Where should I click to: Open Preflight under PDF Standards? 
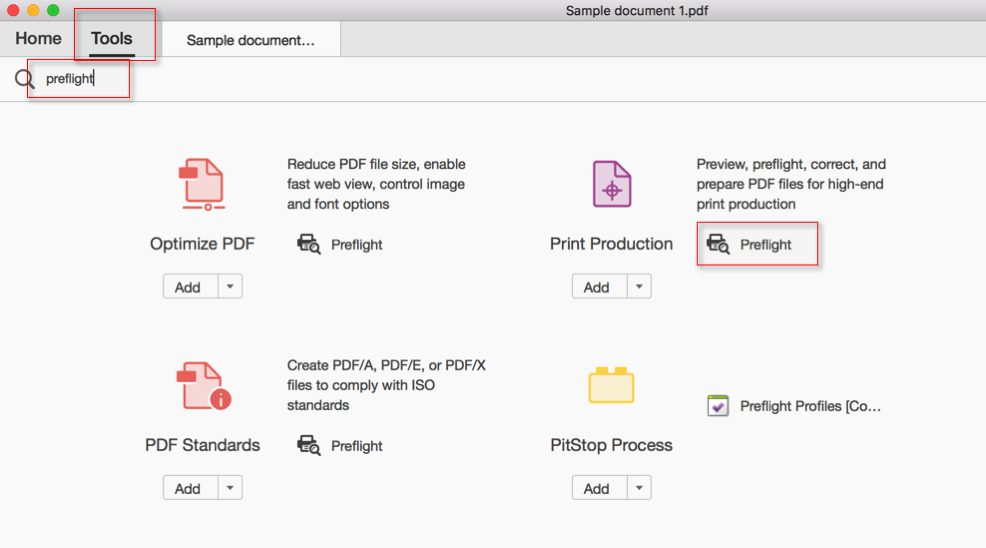[x=340, y=446]
